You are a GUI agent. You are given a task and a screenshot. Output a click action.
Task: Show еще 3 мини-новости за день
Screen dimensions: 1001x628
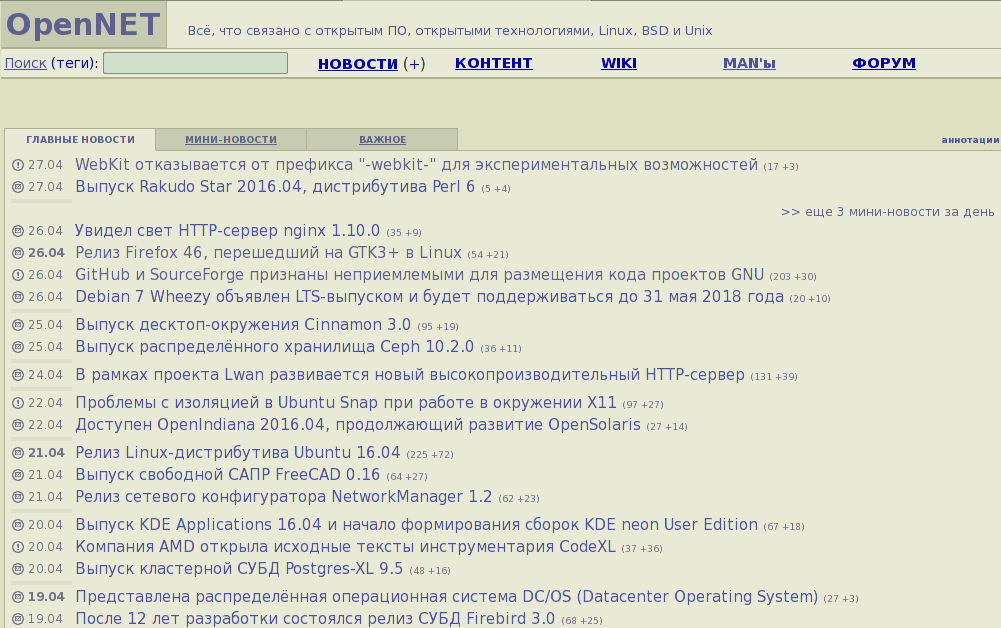887,212
